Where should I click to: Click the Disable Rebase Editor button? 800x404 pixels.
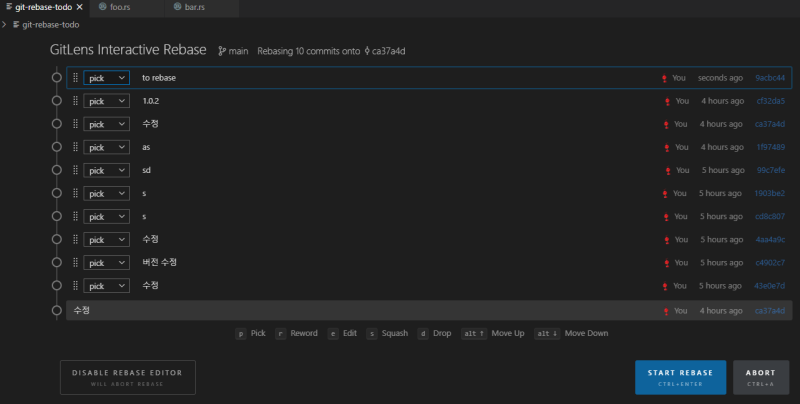pyautogui.click(x=127, y=377)
